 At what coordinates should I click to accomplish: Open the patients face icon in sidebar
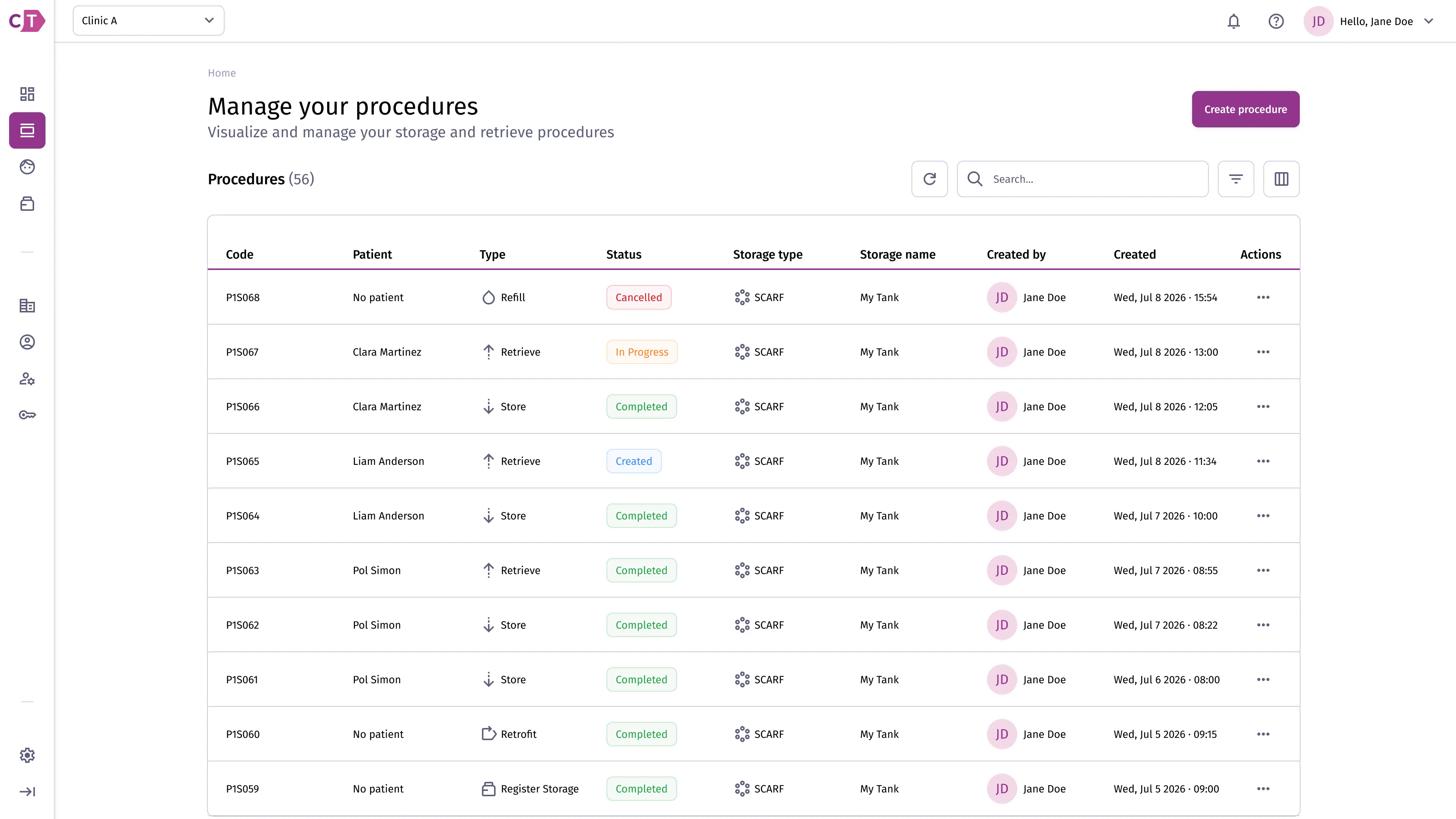[27, 167]
